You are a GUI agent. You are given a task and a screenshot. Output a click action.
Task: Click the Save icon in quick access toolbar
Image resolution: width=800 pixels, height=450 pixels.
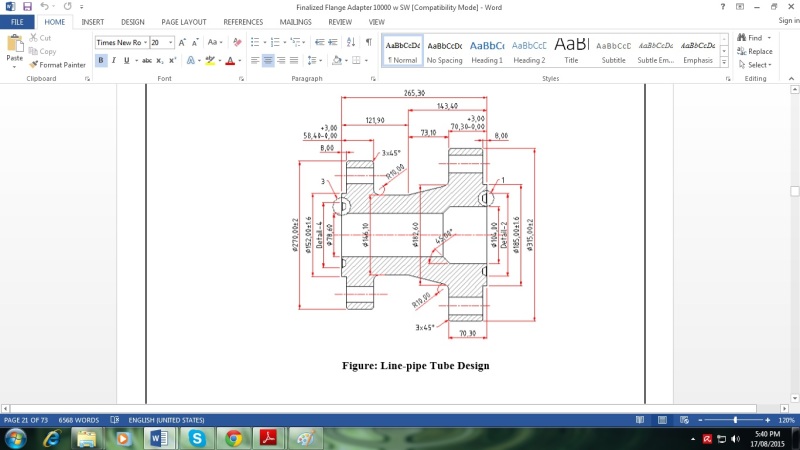[x=27, y=7]
